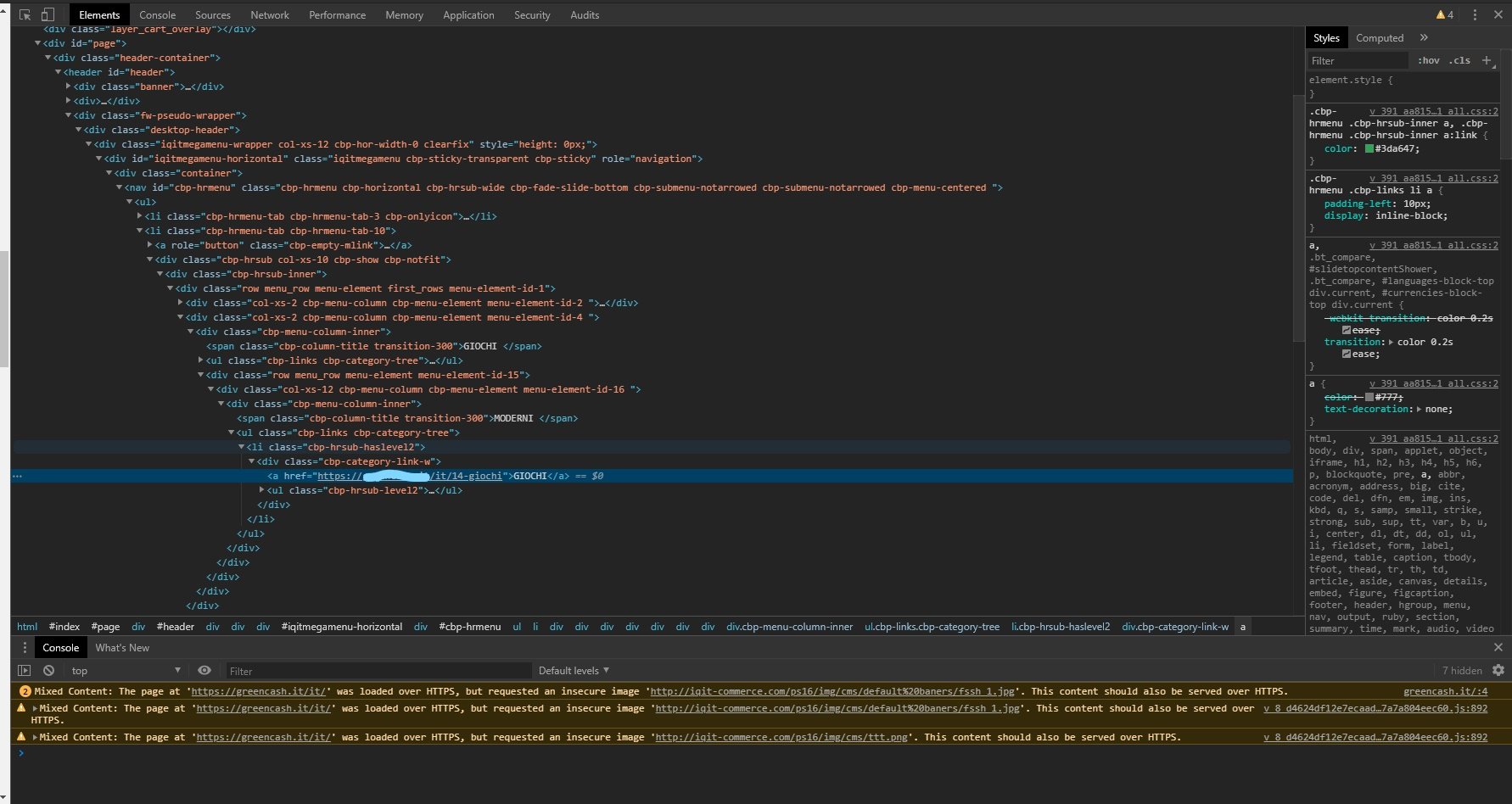Toggle the live expression eye icon
1512x804 pixels.
coord(204,670)
